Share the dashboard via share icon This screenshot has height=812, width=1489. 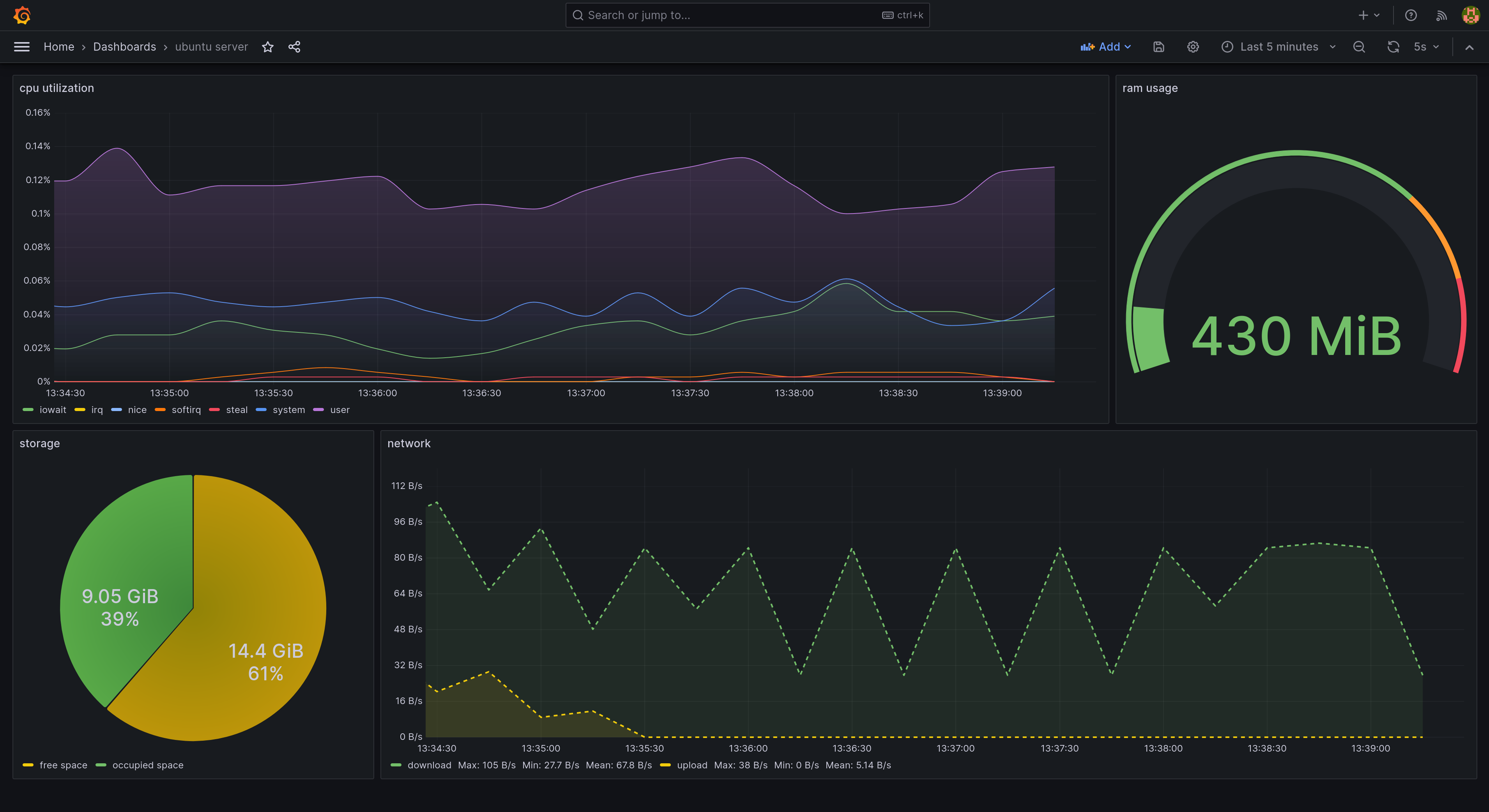tap(294, 47)
